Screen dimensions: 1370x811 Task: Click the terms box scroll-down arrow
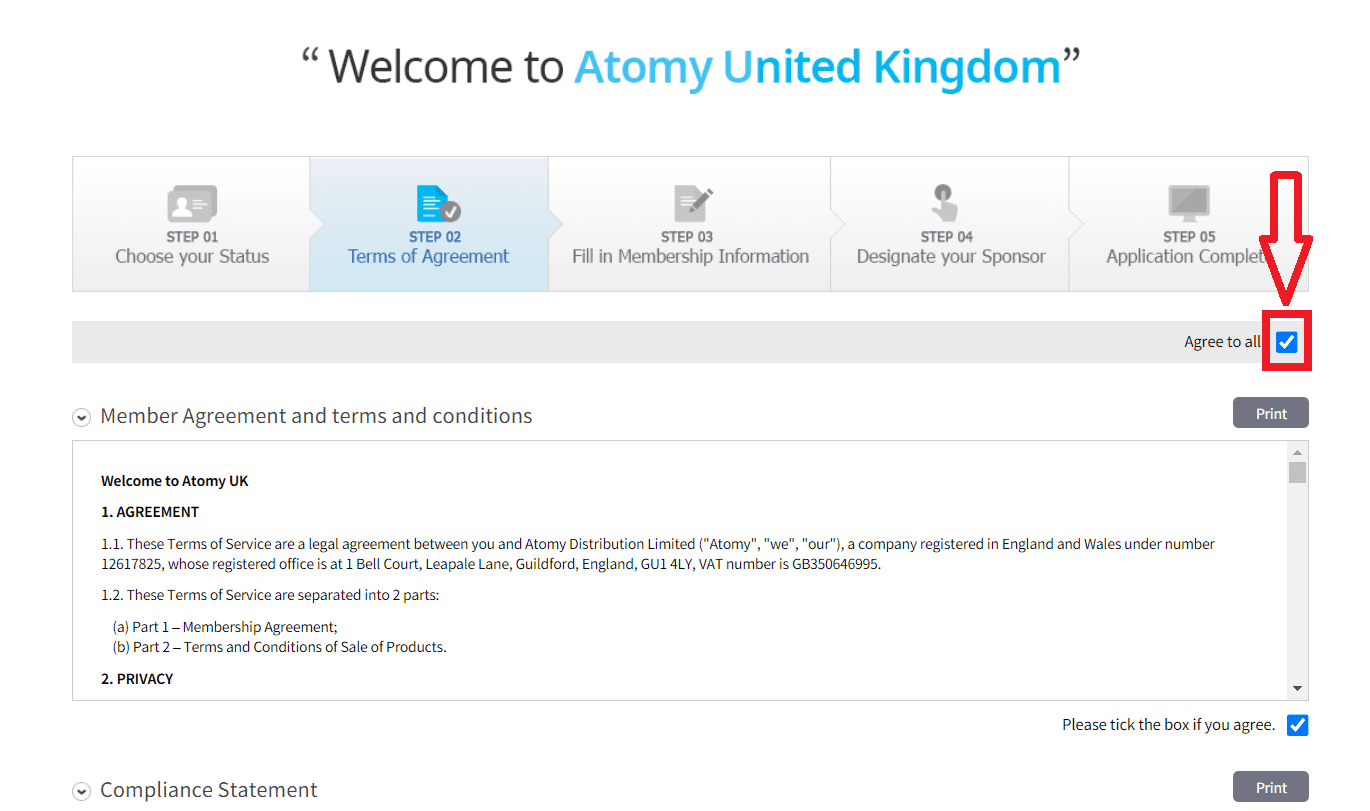click(x=1297, y=688)
